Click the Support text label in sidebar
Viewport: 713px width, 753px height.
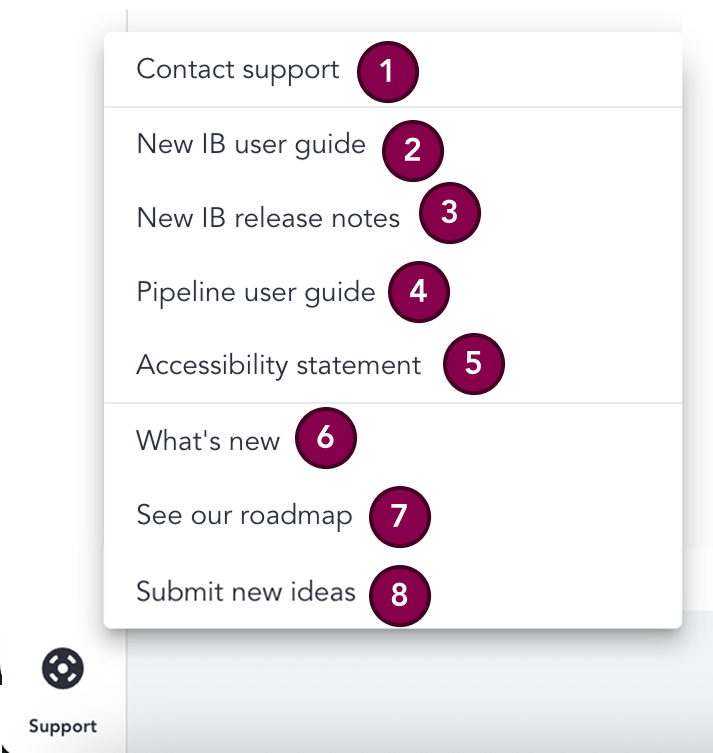tap(62, 727)
